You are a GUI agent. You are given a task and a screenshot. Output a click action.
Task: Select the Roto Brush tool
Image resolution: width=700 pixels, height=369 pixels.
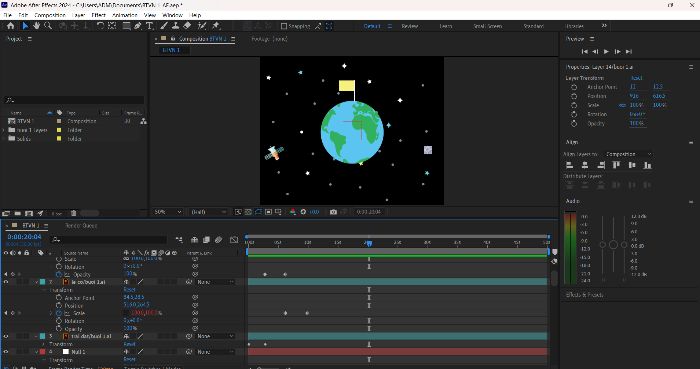[202, 26]
